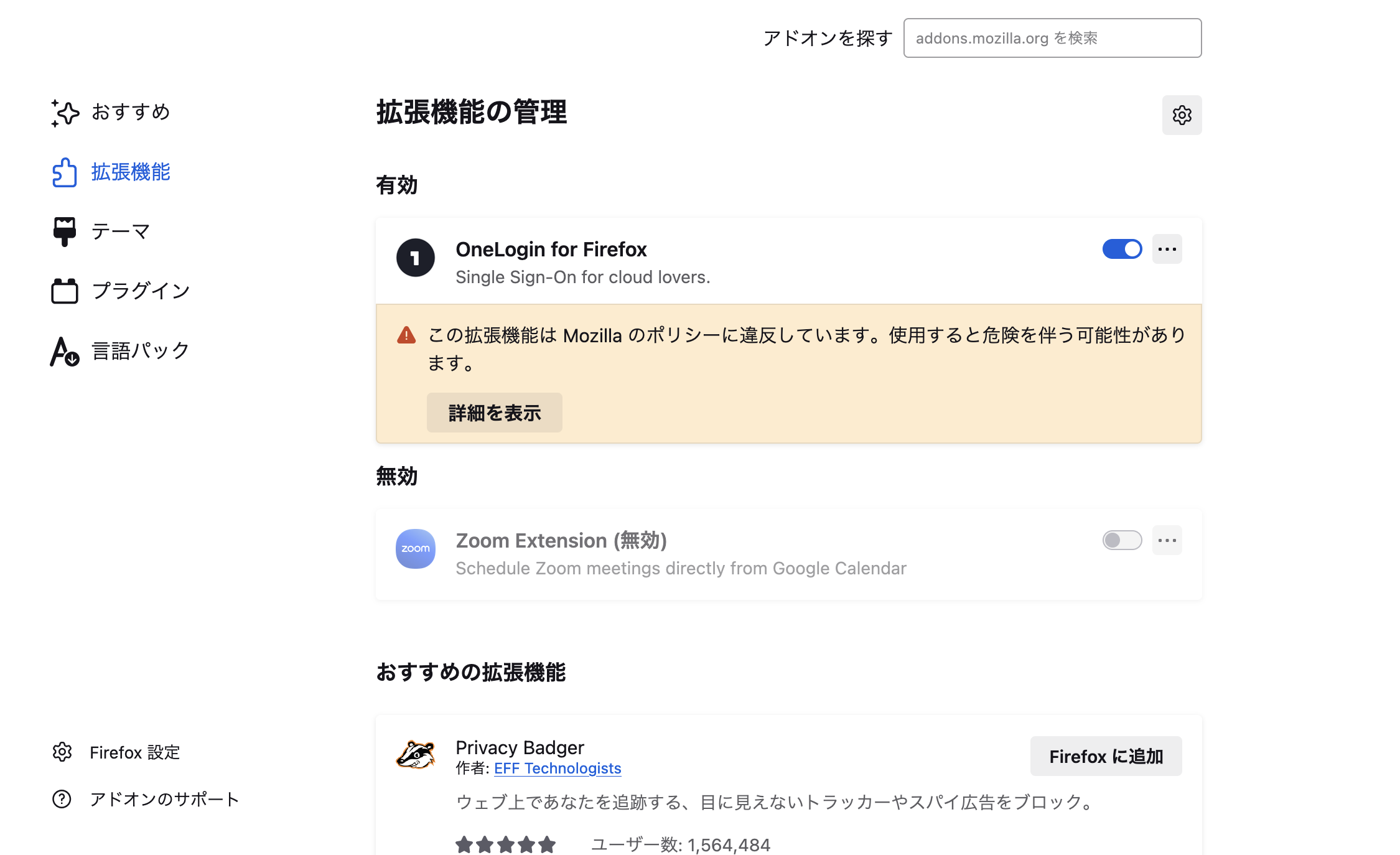Disable the OneLogin for Firefox toggle
The width and height of the screenshot is (1400, 855).
tap(1122, 249)
